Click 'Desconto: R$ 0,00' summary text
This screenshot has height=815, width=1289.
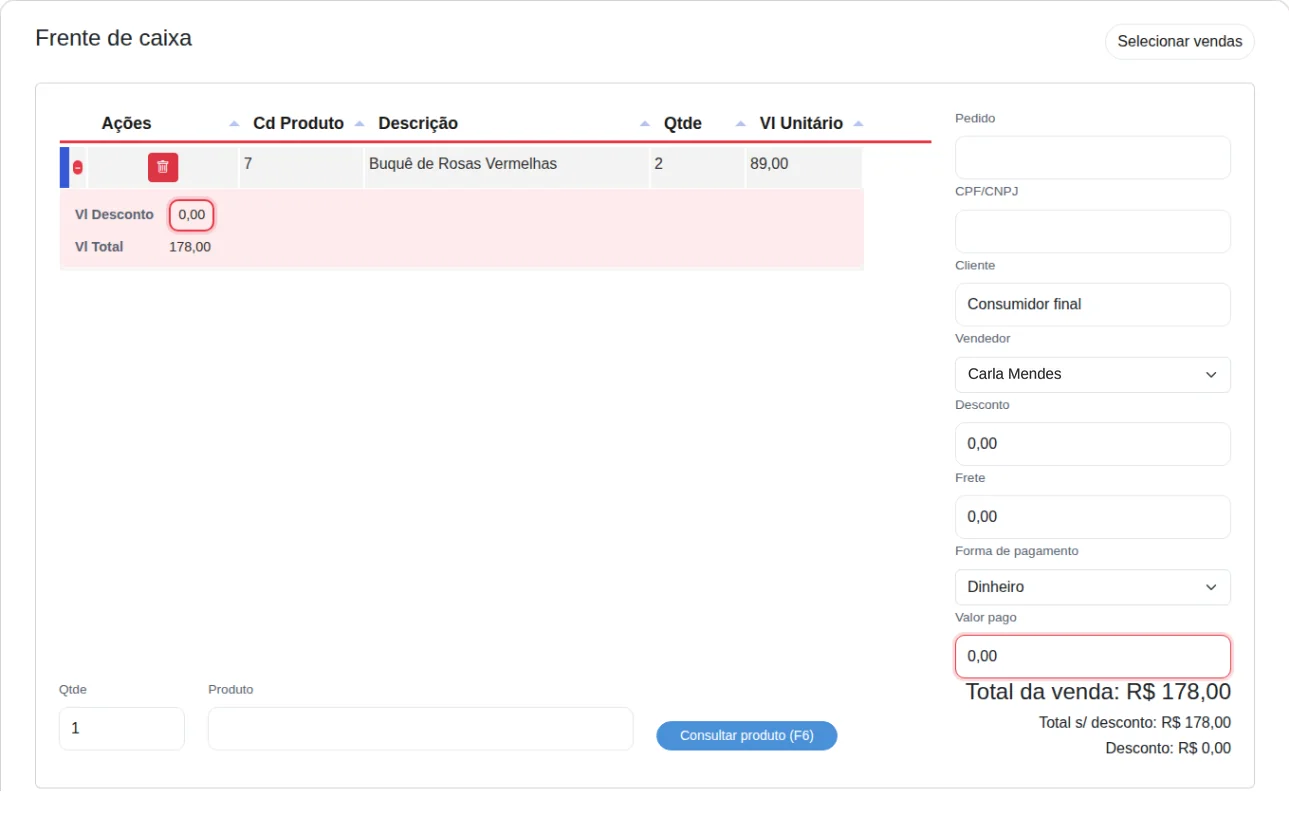coord(1168,748)
